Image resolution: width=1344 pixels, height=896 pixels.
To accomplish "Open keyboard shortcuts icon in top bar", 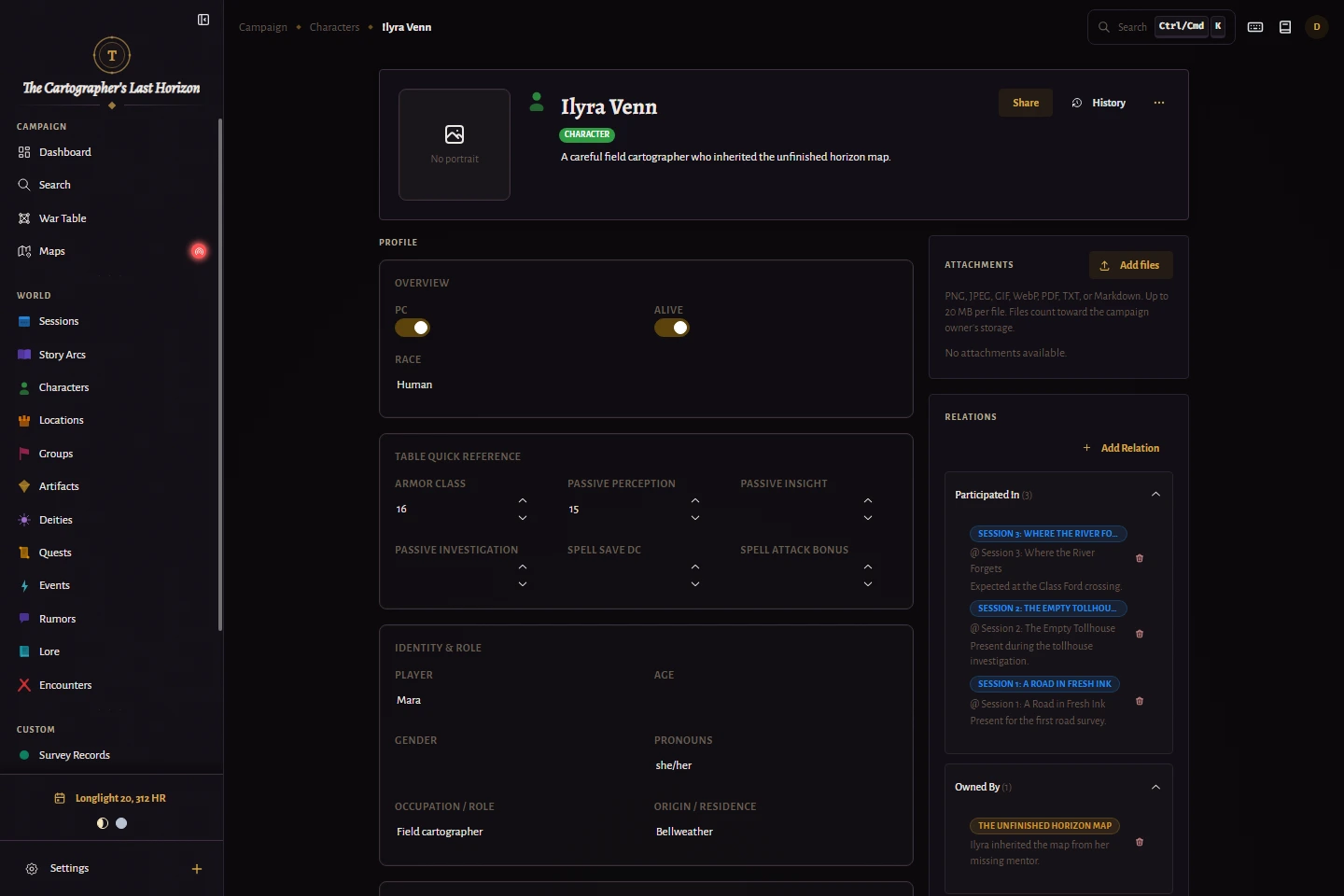I will coord(1255,27).
